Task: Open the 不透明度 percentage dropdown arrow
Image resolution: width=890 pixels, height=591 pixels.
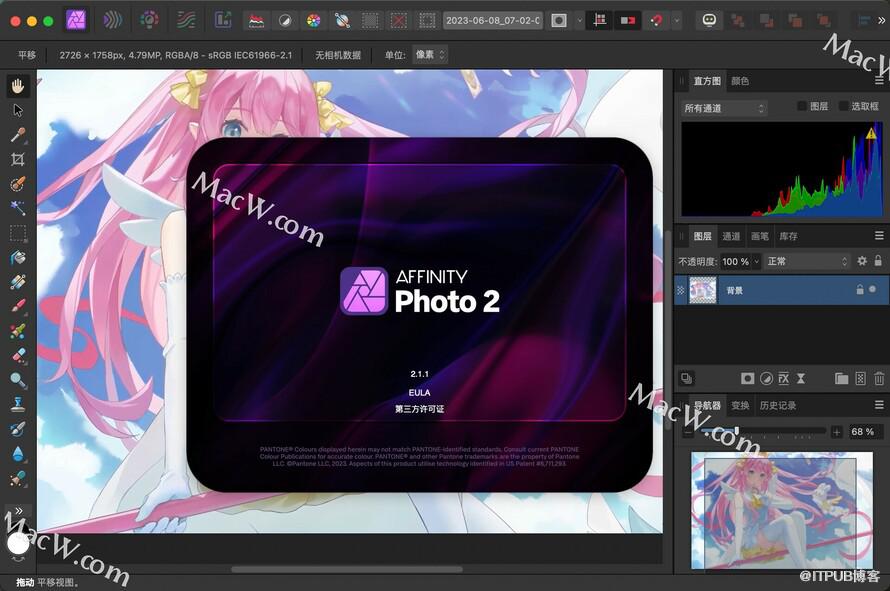Action: [x=756, y=262]
